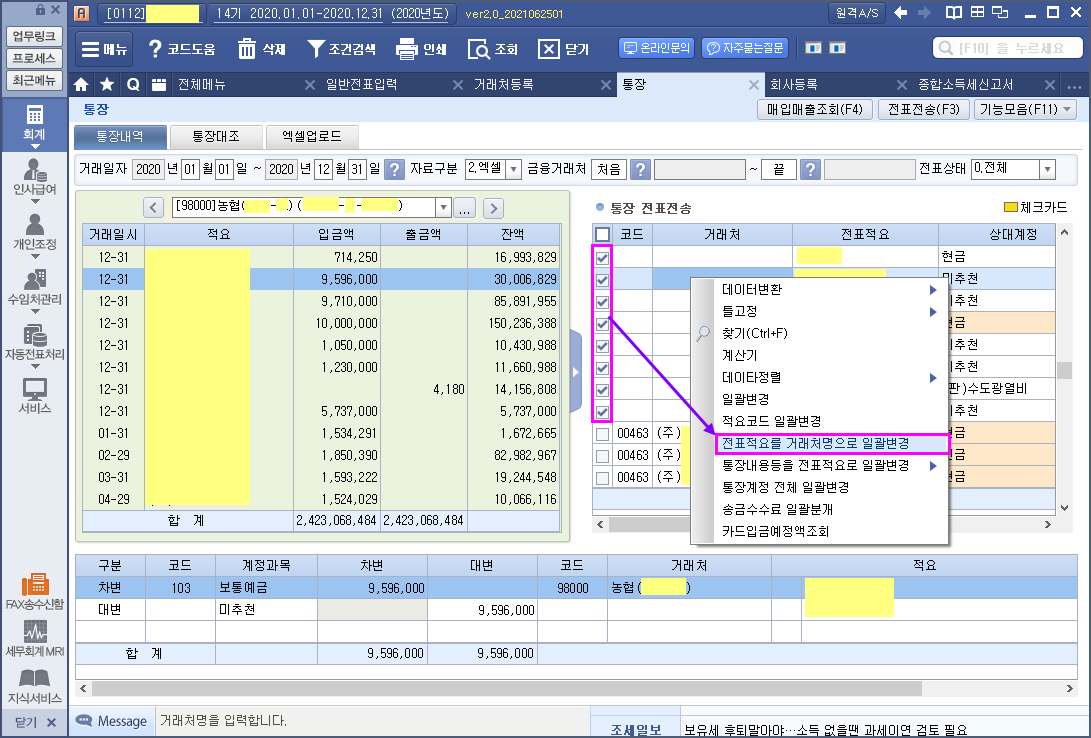The image size is (1091, 738).
Task: Expand the 자료구분 dropdown
Action: [x=514, y=169]
